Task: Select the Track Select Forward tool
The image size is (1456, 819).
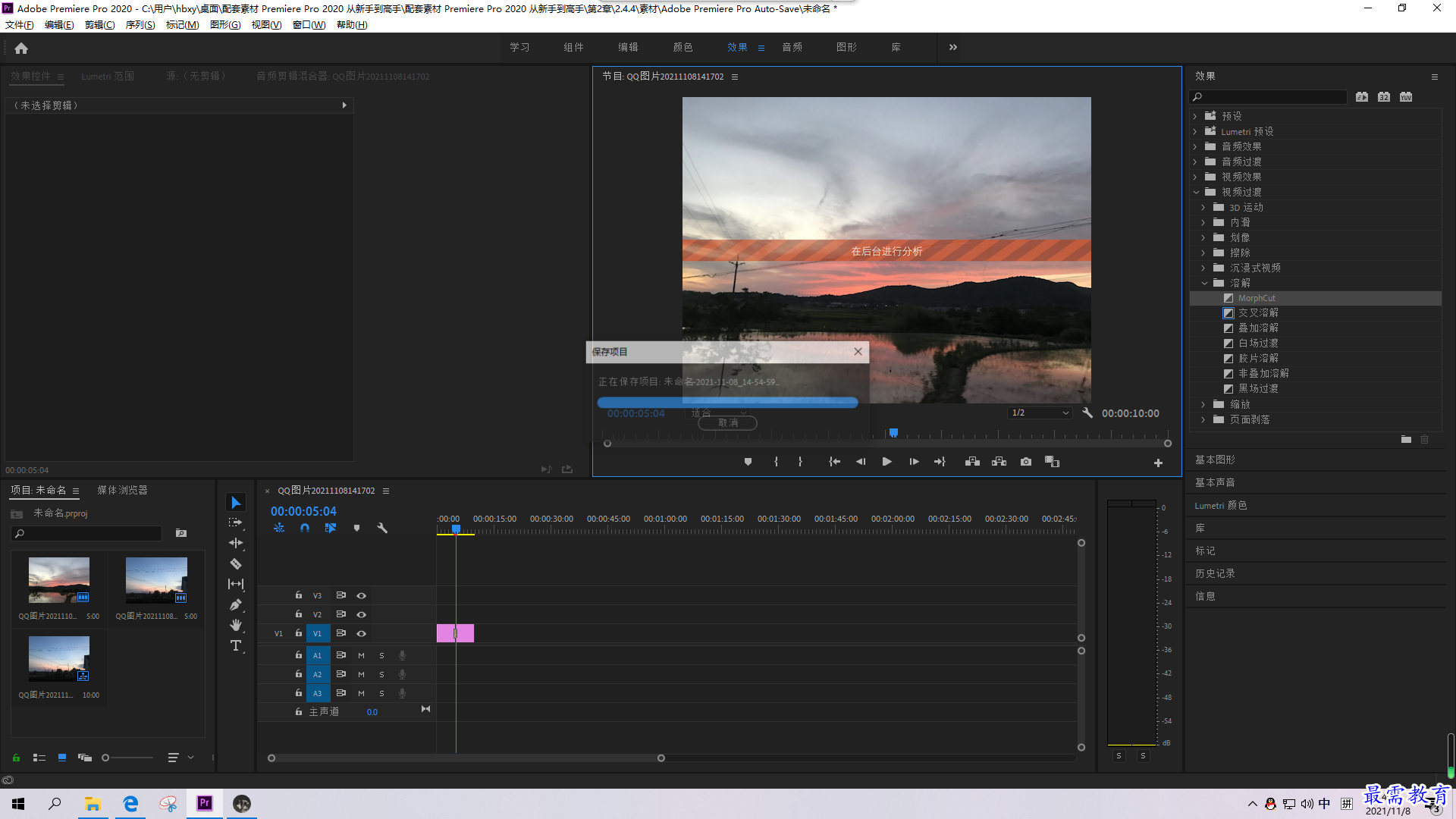Action: (x=236, y=522)
